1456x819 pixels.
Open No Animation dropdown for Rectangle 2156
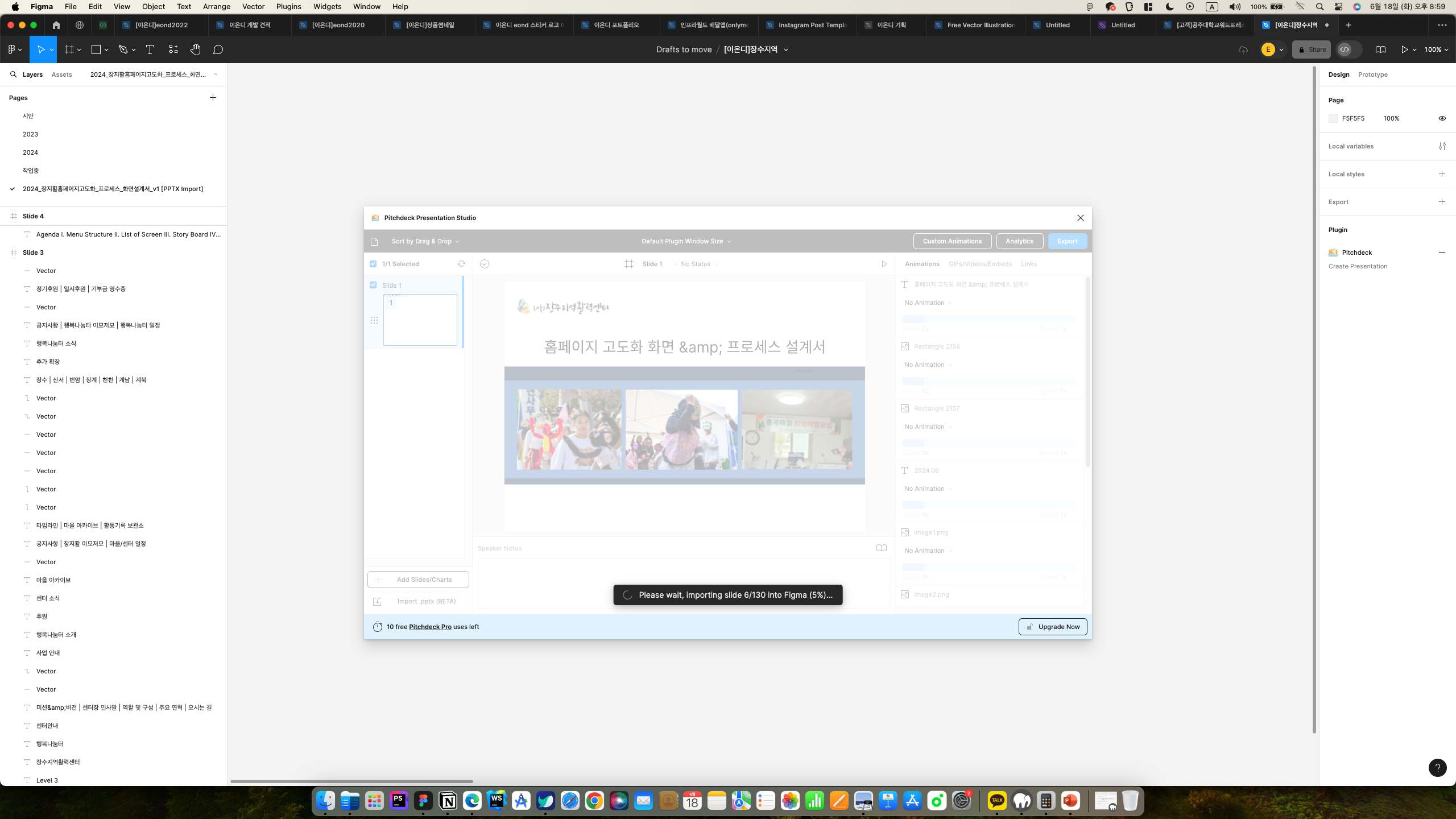pyautogui.click(x=928, y=365)
